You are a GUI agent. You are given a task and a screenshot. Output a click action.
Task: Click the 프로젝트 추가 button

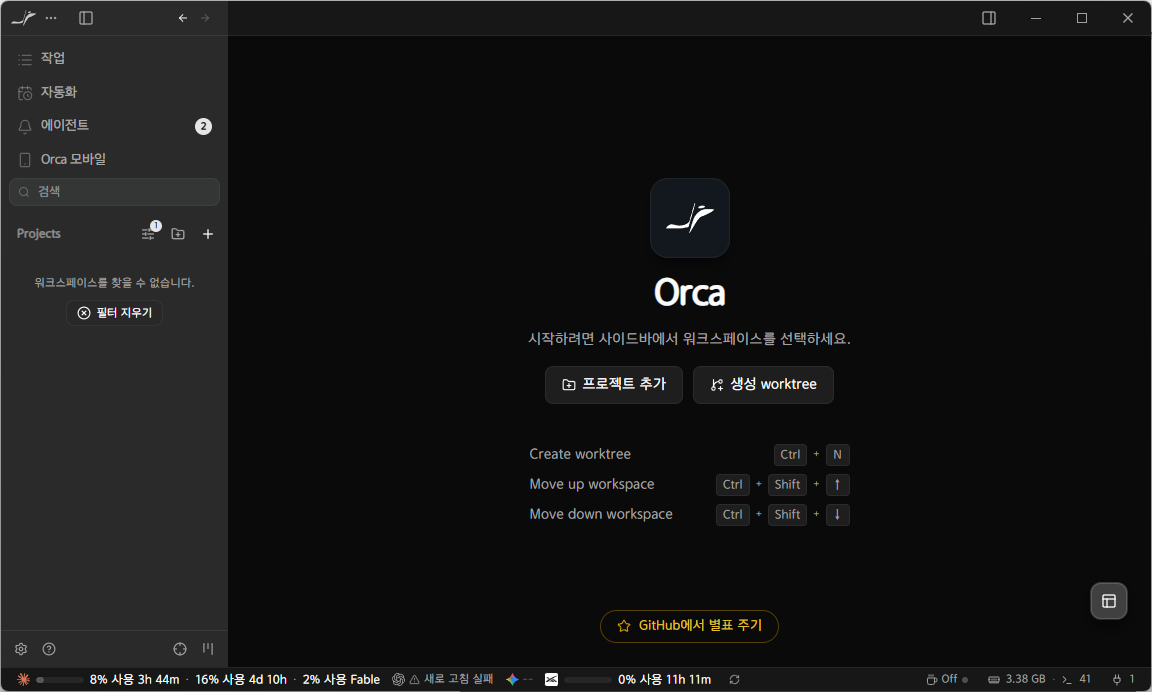[613, 384]
